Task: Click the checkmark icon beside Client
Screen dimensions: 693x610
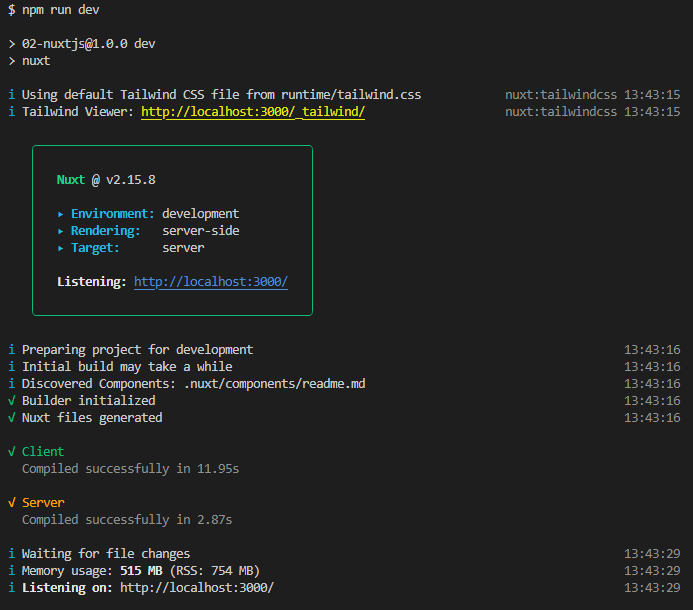Action: pos(11,452)
